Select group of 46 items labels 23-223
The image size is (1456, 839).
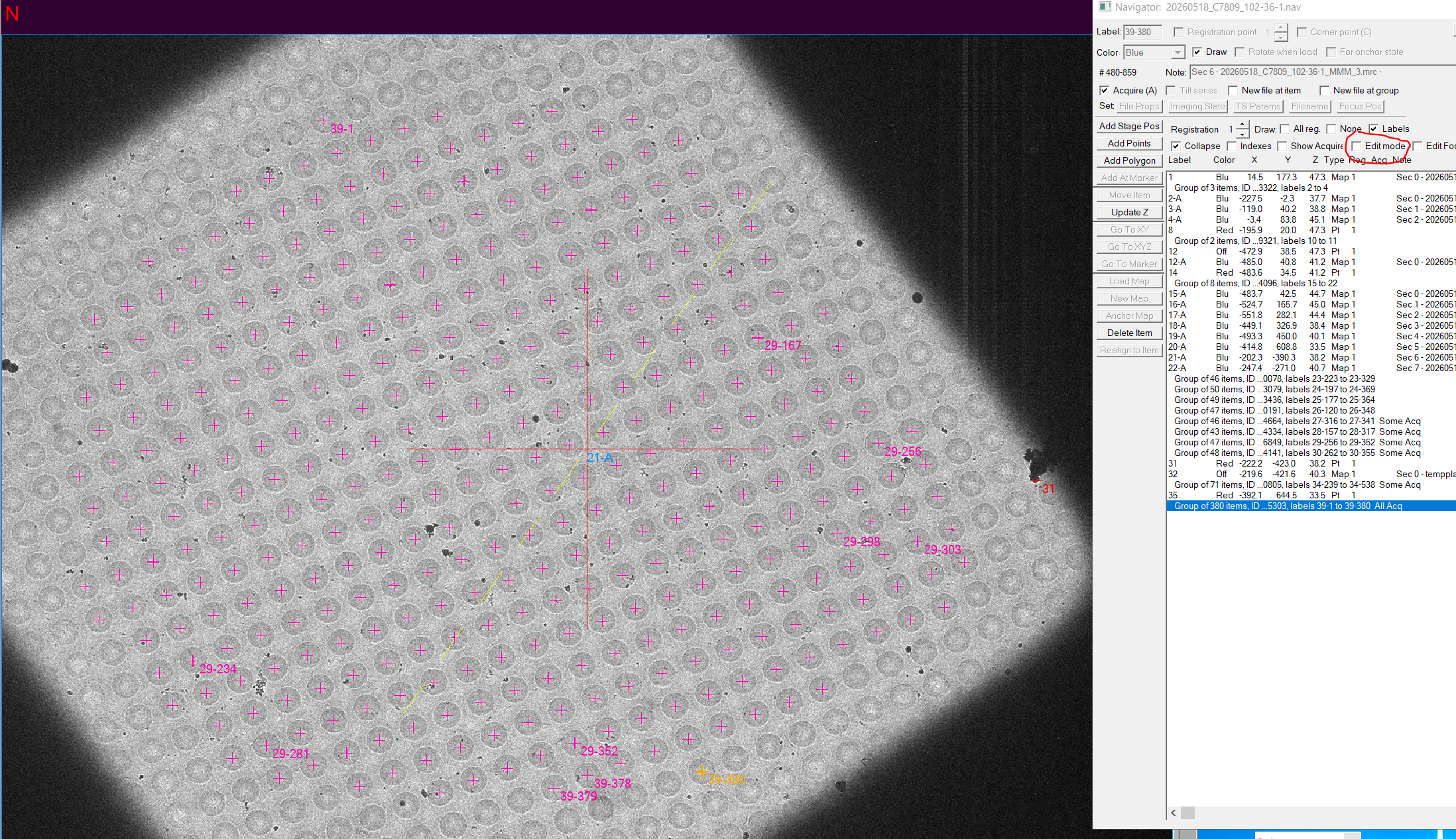(x=1311, y=379)
